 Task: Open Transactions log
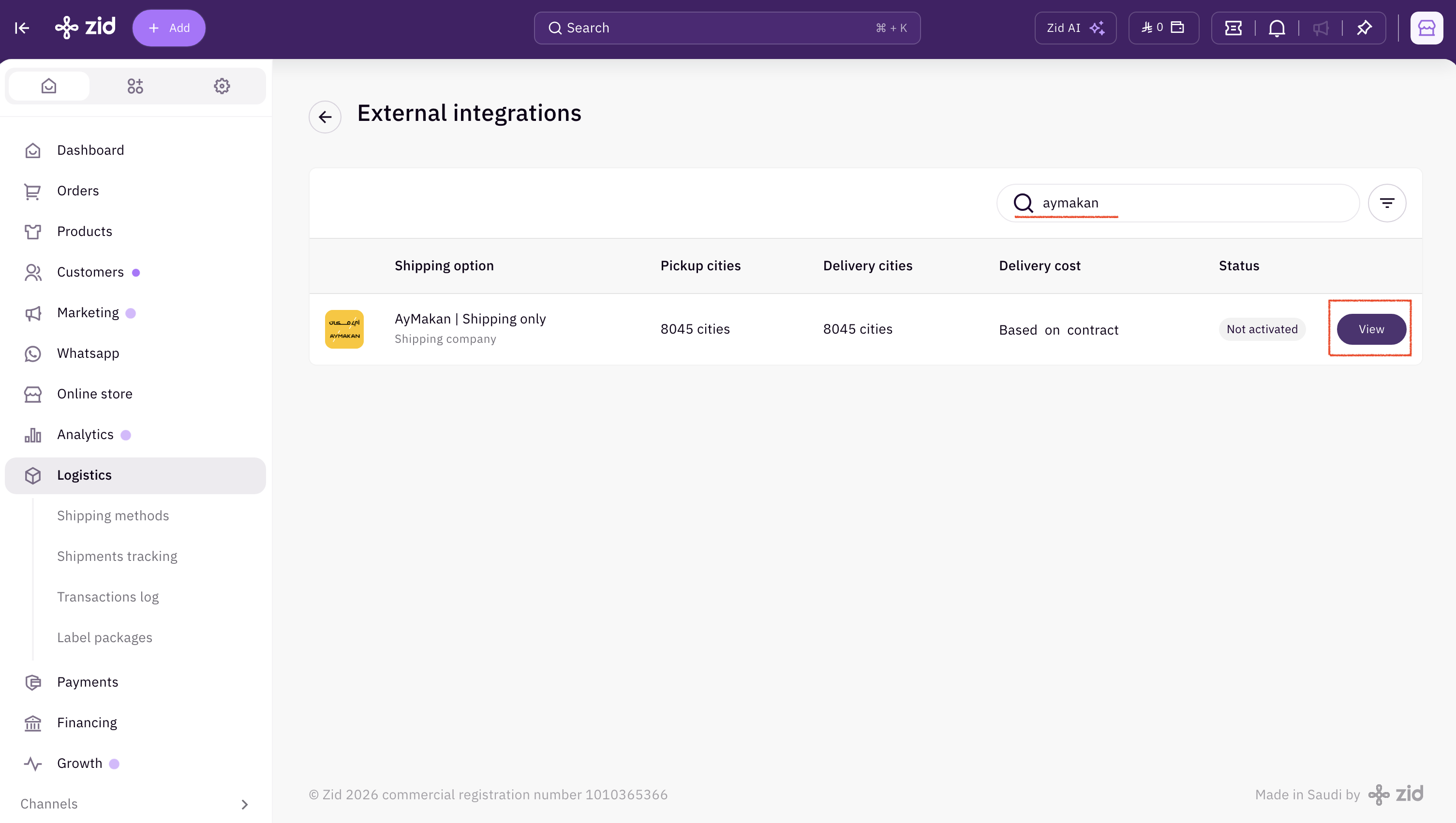click(108, 597)
